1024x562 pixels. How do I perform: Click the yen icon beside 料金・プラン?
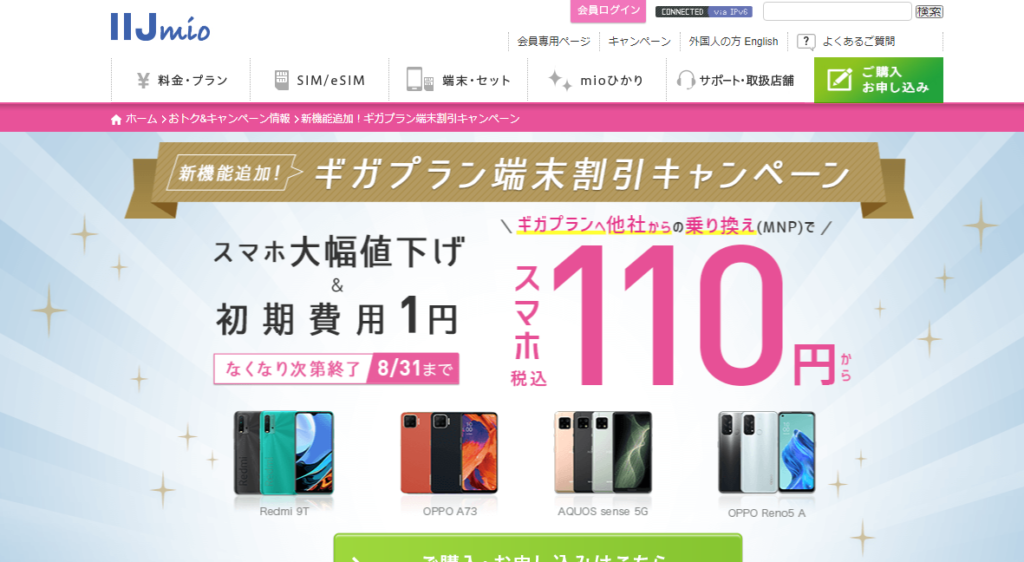144,80
